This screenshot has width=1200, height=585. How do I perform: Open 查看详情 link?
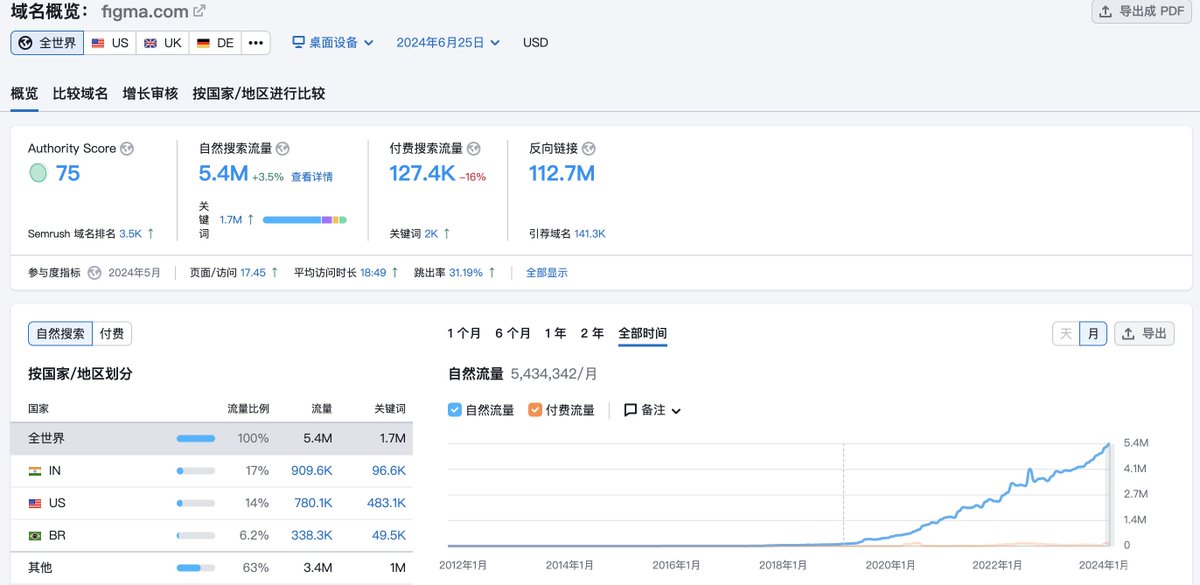click(312, 177)
